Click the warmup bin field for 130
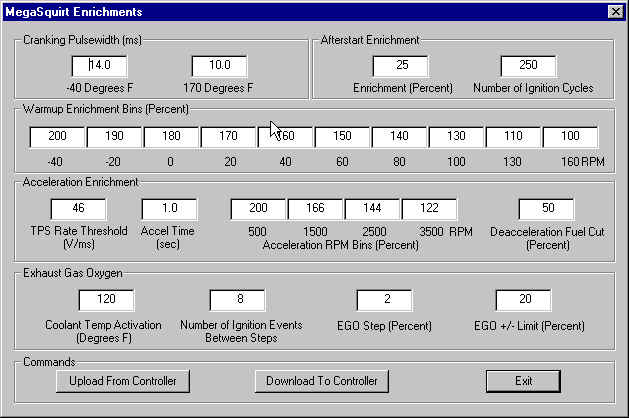This screenshot has height=418, width=629. (513, 137)
